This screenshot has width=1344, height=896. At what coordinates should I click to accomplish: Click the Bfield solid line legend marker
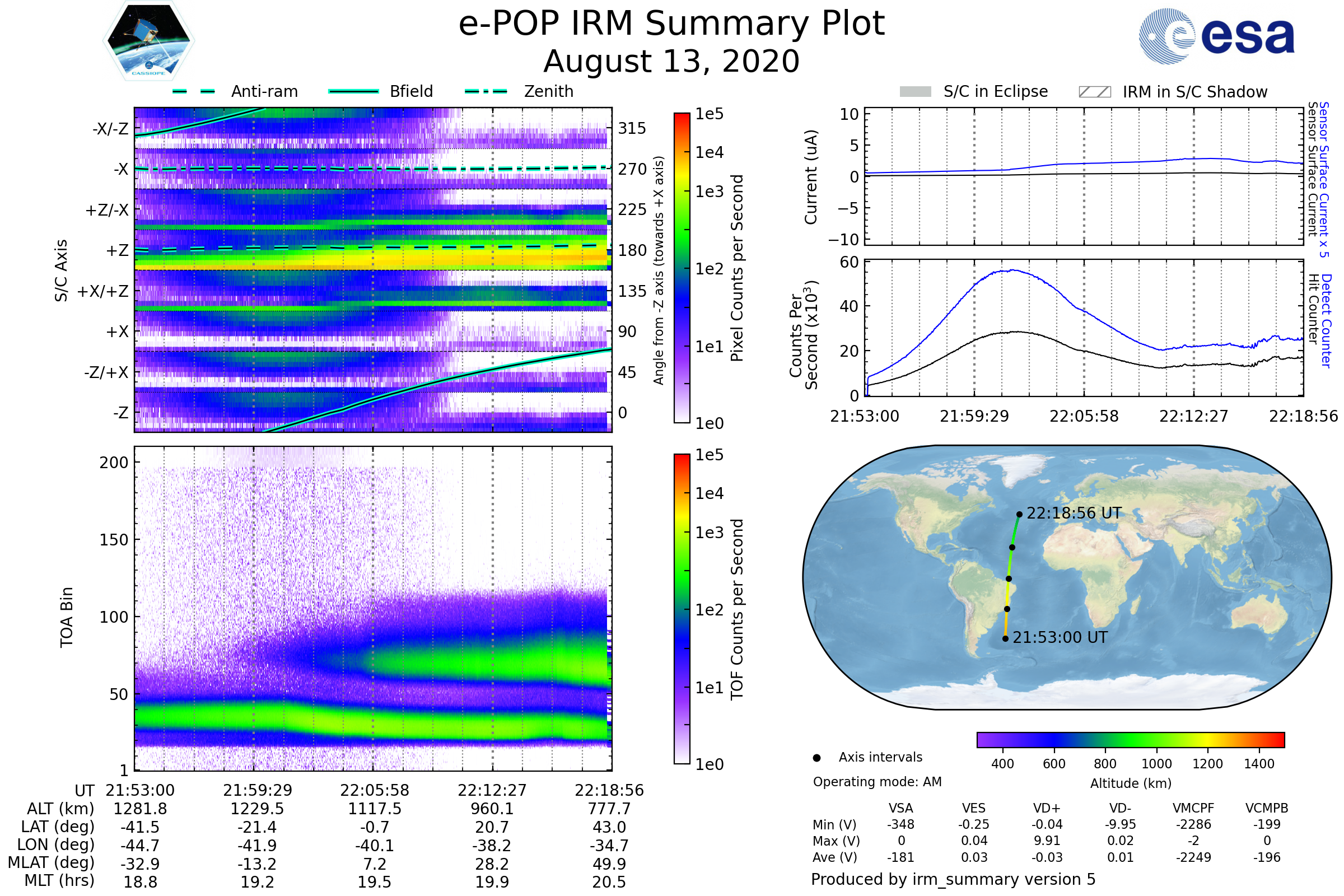pyautogui.click(x=353, y=91)
